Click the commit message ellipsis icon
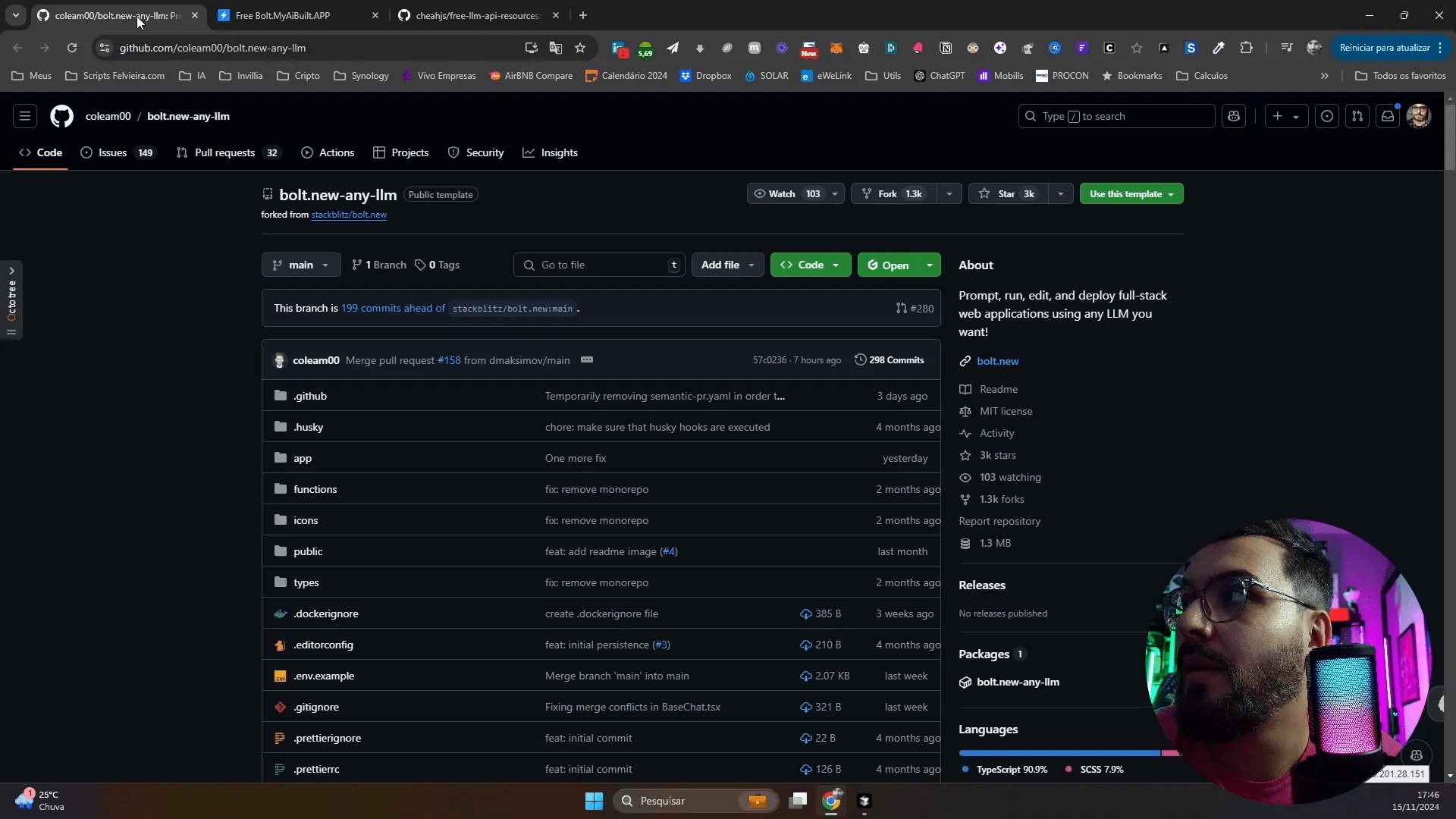The image size is (1456, 819). pyautogui.click(x=587, y=360)
